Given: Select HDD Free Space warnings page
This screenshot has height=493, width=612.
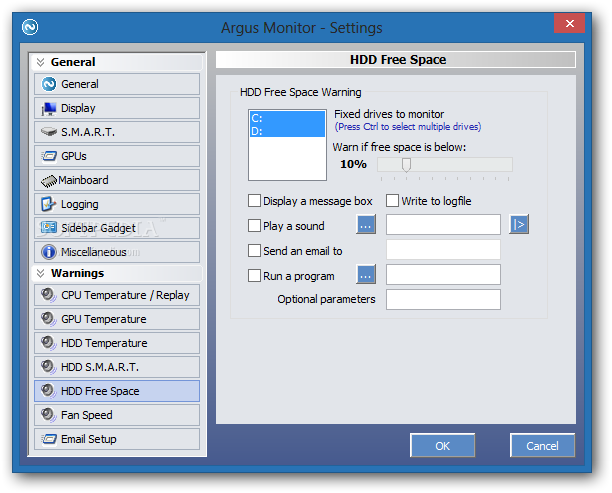Looking at the screenshot, I should click(117, 391).
